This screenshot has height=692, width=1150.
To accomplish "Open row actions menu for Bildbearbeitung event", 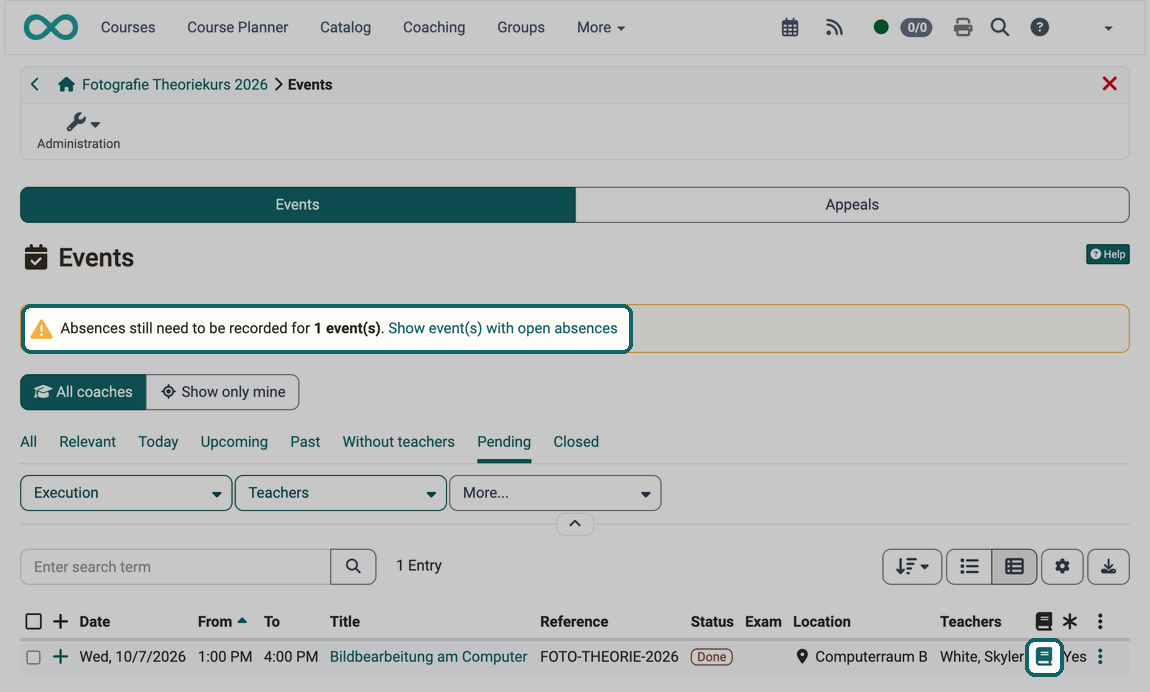I will click(x=1100, y=657).
